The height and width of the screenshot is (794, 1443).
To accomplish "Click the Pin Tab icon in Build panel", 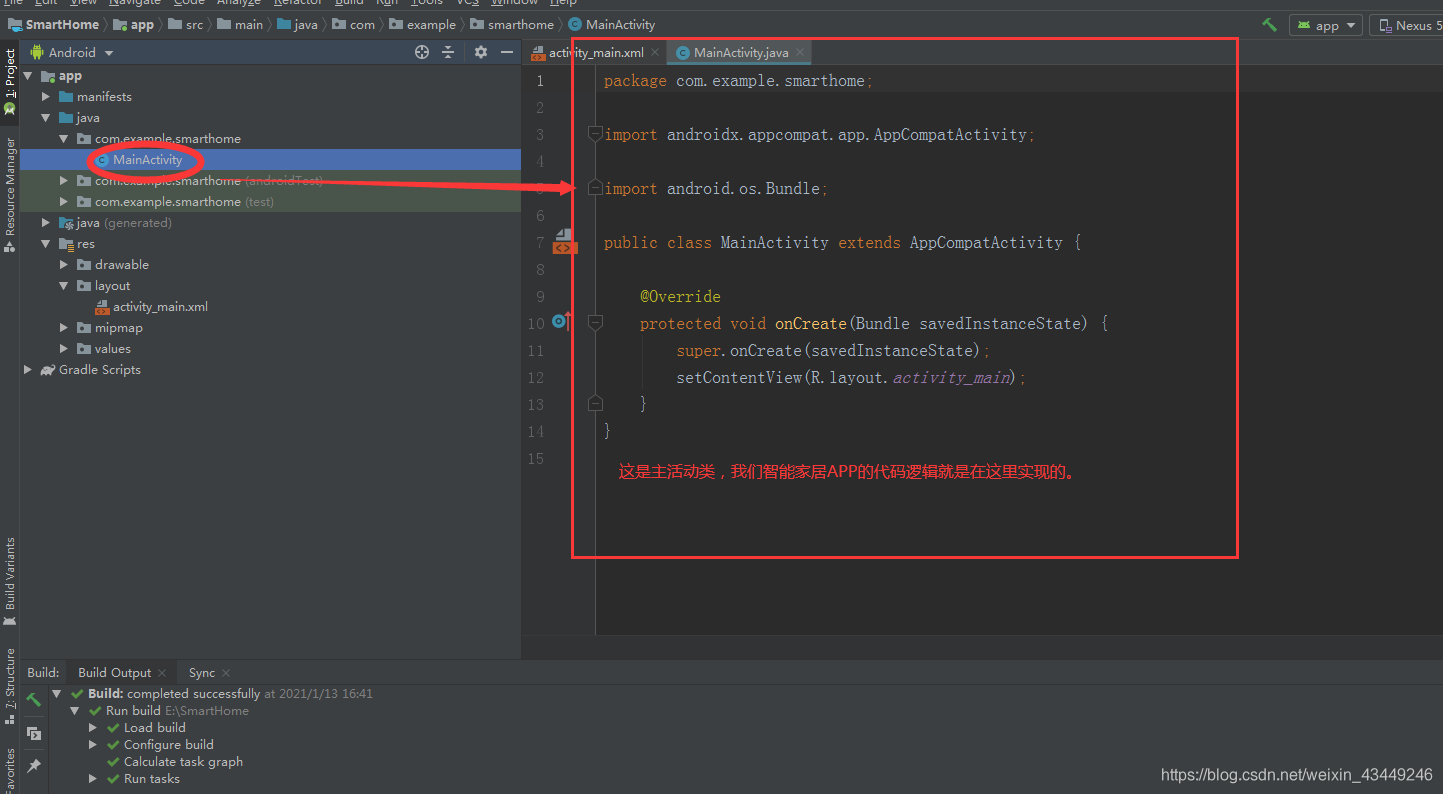I will click(x=34, y=766).
